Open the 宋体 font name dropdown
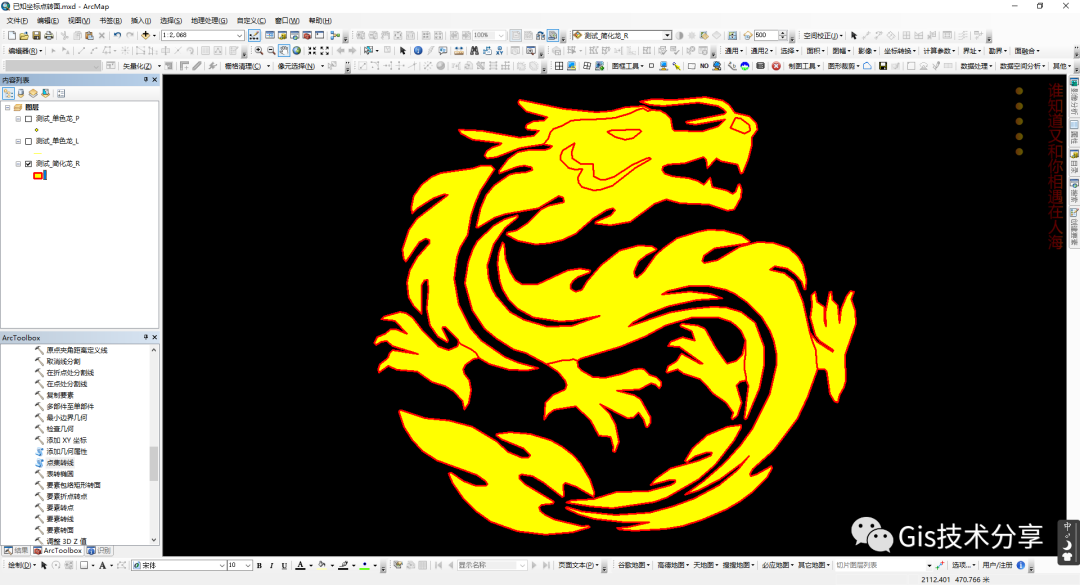Image resolution: width=1080 pixels, height=585 pixels. tap(222, 566)
